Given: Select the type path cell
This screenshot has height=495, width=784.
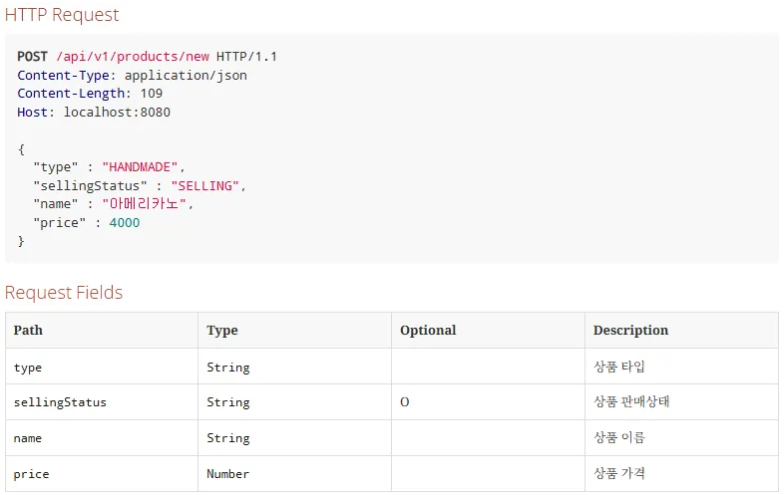Looking at the screenshot, I should click(28, 368).
